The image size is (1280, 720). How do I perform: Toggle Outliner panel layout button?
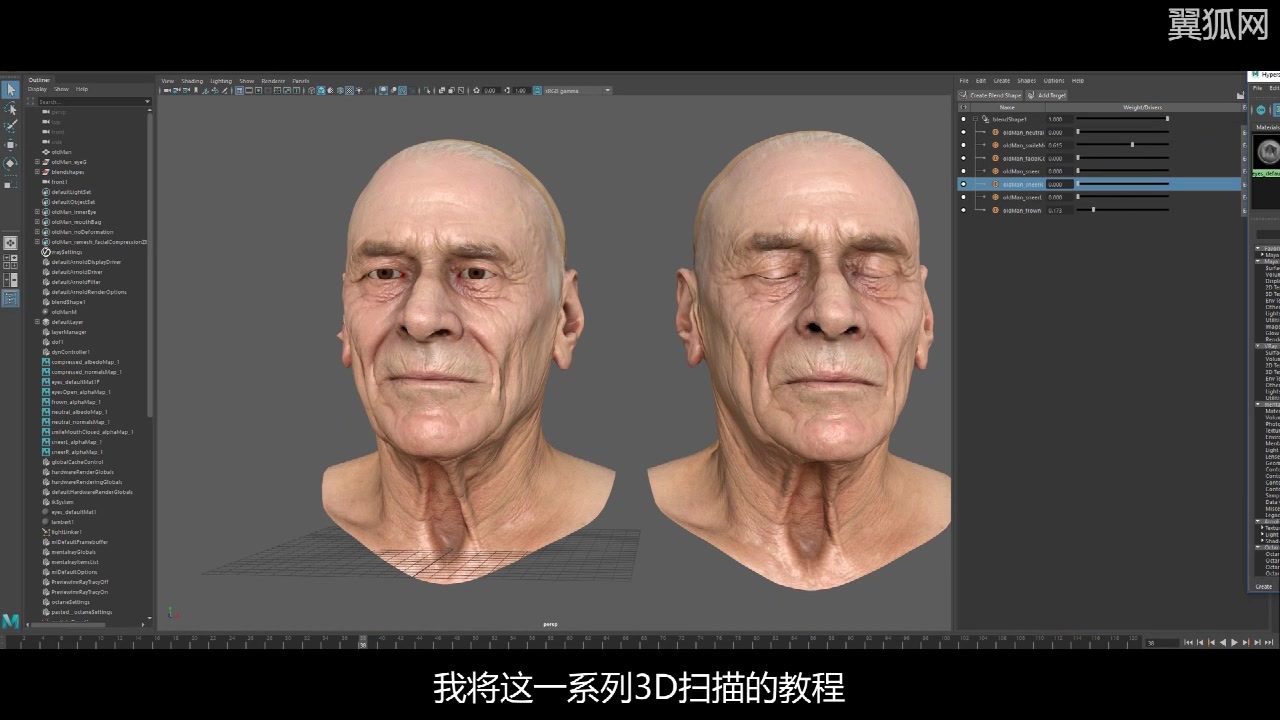pos(10,297)
